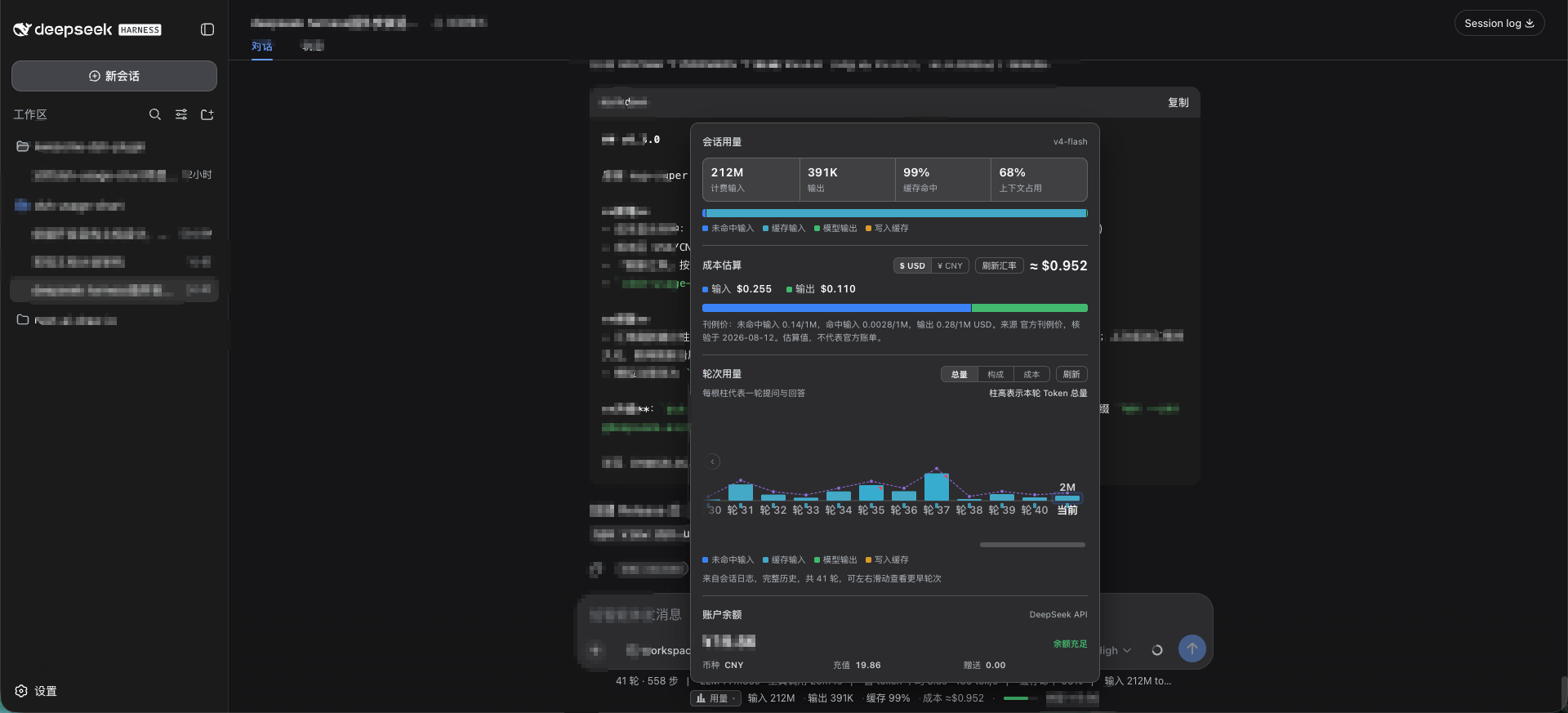Open last workspace folder in sidebar
Viewport: 1568px width, 713px height.
(x=23, y=319)
